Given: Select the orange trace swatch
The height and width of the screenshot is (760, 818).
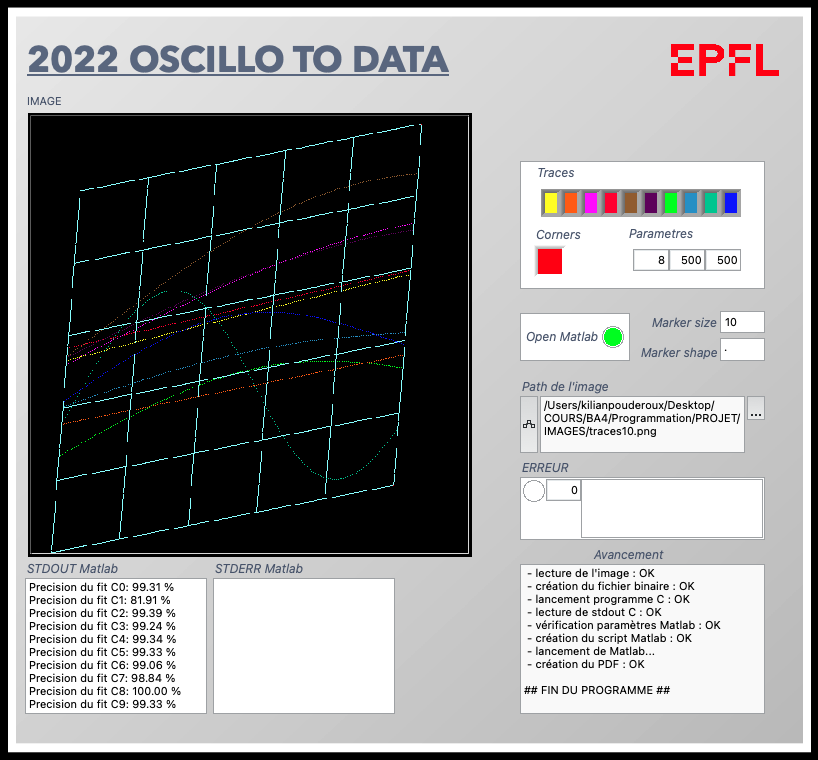Looking at the screenshot, I should click(x=571, y=203).
